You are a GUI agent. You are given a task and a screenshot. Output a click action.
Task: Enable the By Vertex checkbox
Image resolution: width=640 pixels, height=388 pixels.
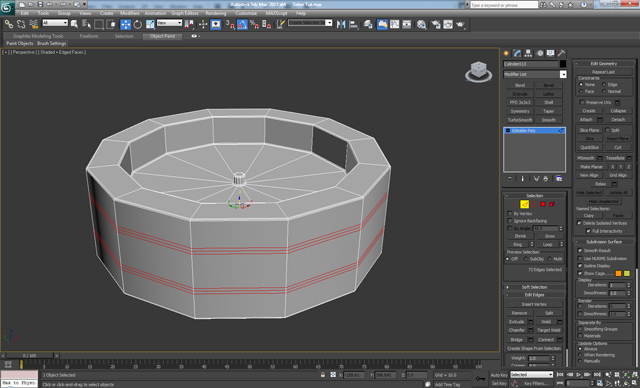point(509,213)
